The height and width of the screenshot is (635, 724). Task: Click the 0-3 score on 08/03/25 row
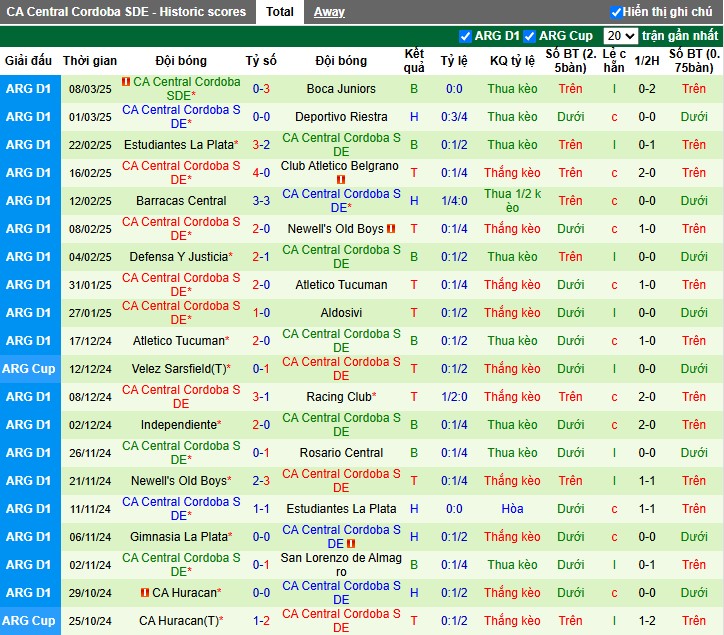coord(261,89)
